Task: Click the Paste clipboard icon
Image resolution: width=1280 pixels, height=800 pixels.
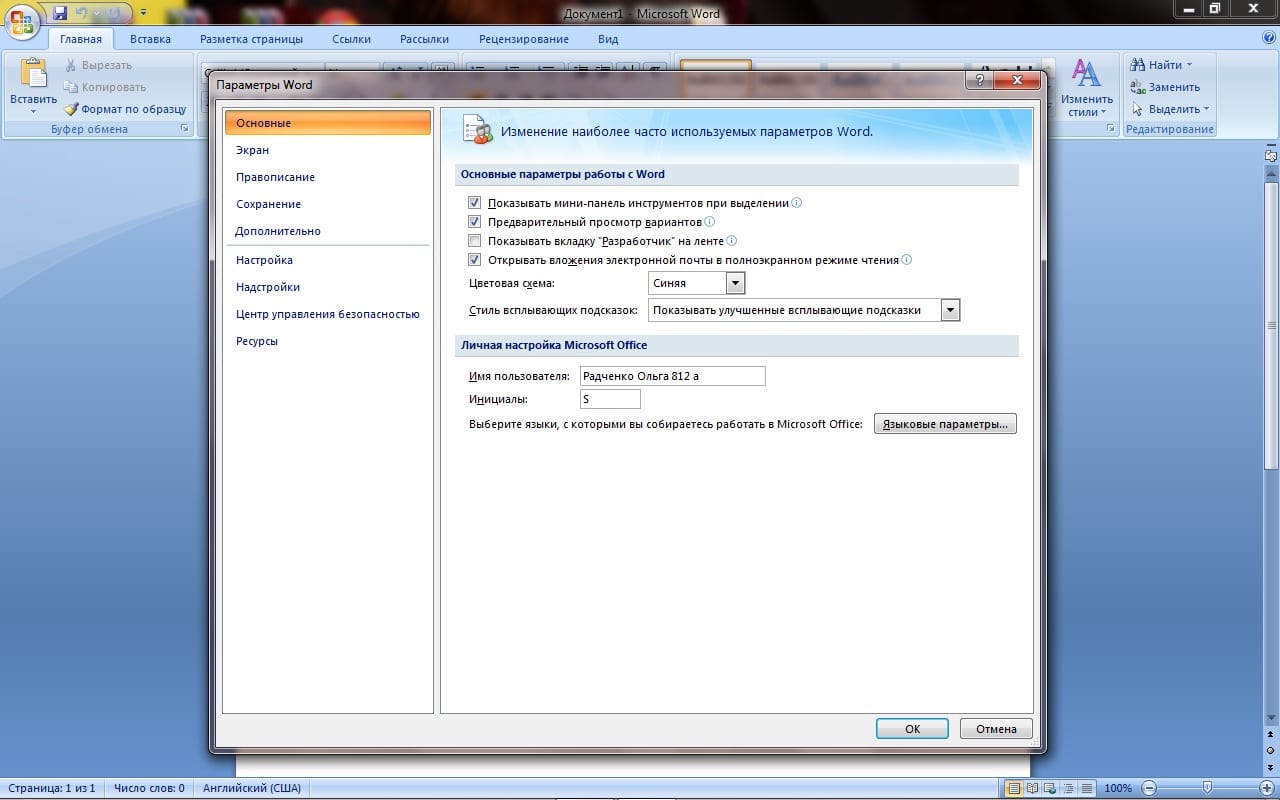Action: click(34, 74)
